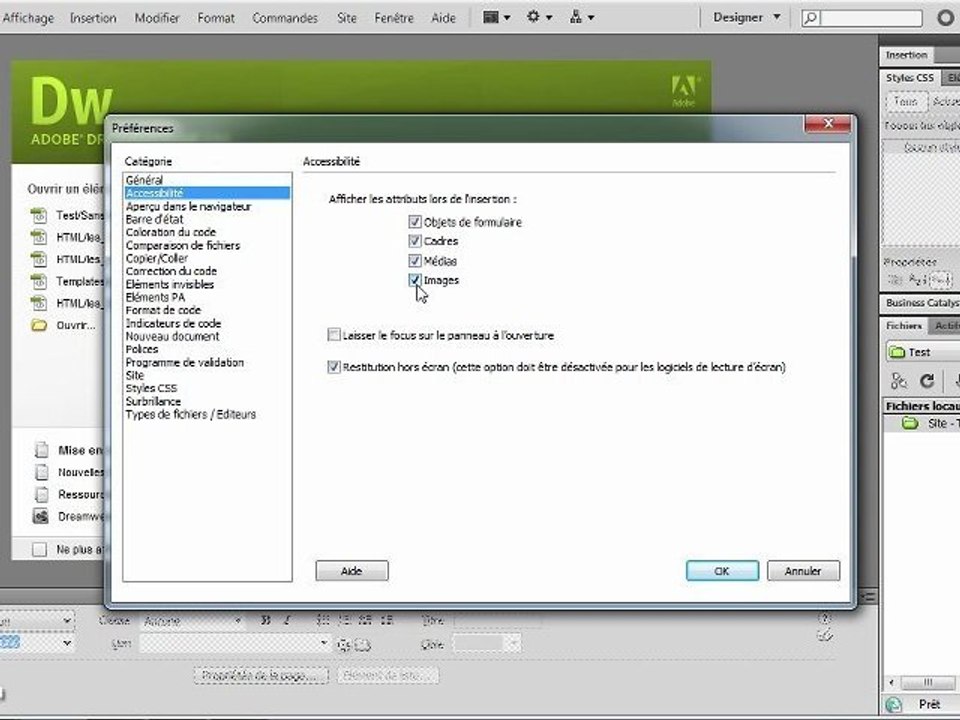This screenshot has width=960, height=720.
Task: Switch to the Styles CSS tab
Action: click(910, 78)
